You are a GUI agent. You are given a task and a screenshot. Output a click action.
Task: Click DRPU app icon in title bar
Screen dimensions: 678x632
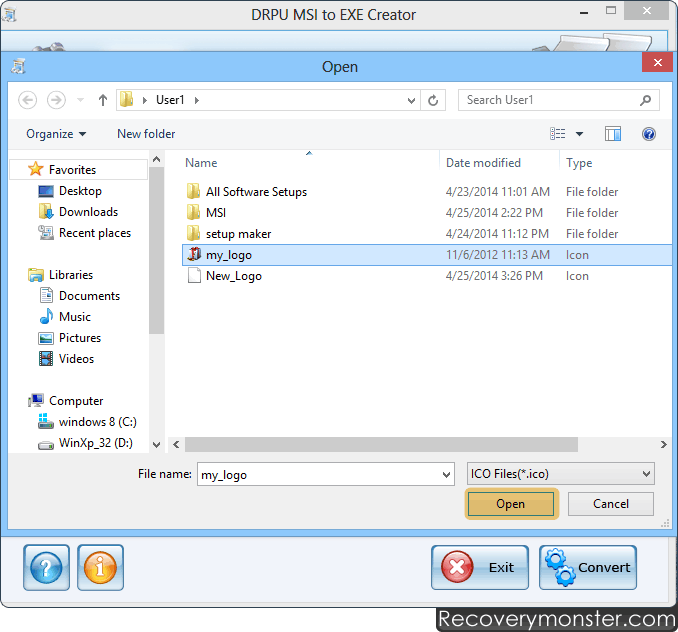point(9,14)
